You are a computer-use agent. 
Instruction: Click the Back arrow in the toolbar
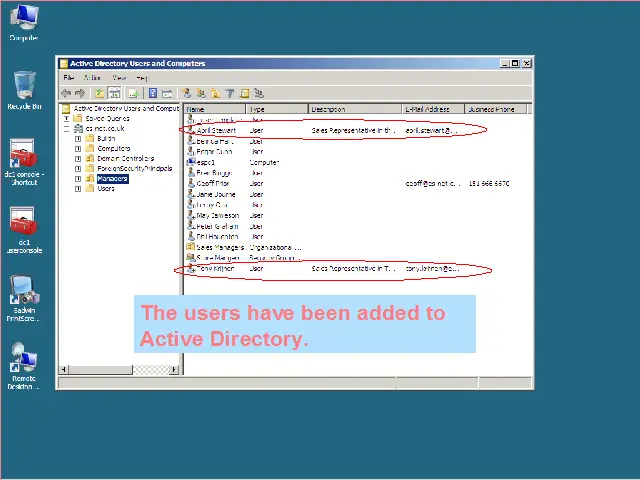pos(66,93)
